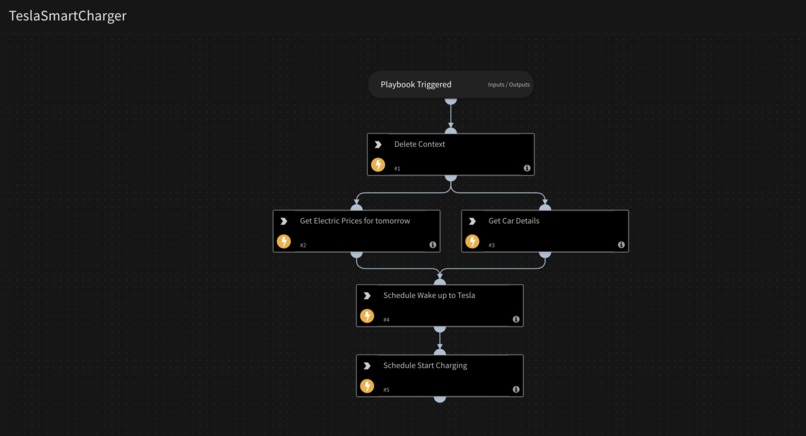
Task: Select the Schedule Wake up to Tesla title
Action: pos(429,296)
